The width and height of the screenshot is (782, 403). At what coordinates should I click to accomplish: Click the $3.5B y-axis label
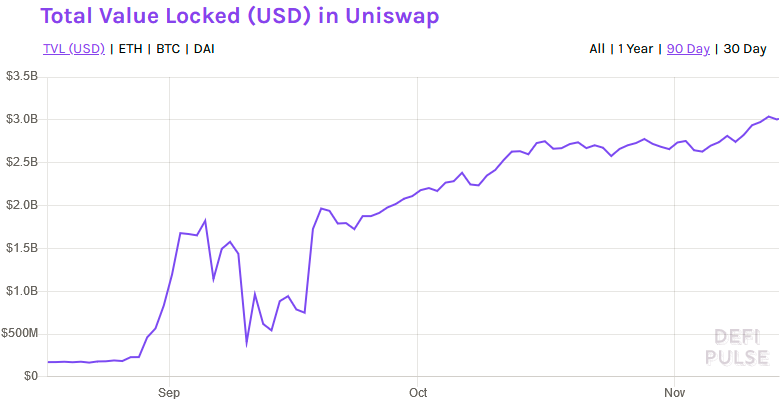pos(22,76)
